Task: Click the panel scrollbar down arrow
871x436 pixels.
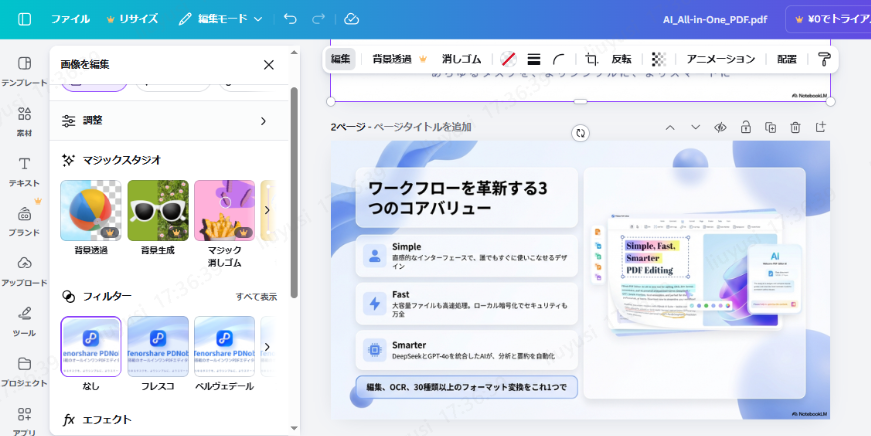Action: click(x=294, y=428)
